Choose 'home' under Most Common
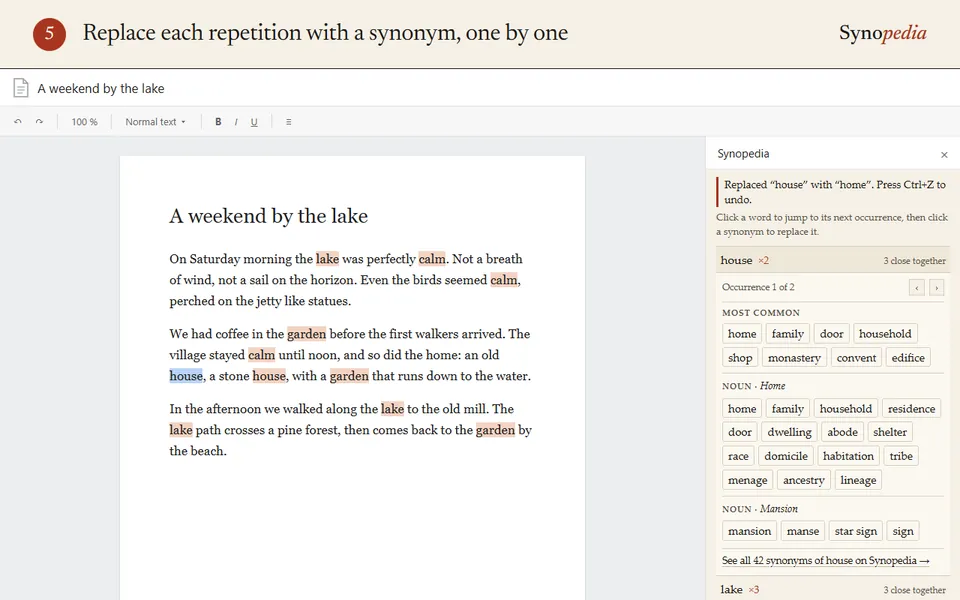Viewport: 960px width, 600px height. pyautogui.click(x=742, y=334)
